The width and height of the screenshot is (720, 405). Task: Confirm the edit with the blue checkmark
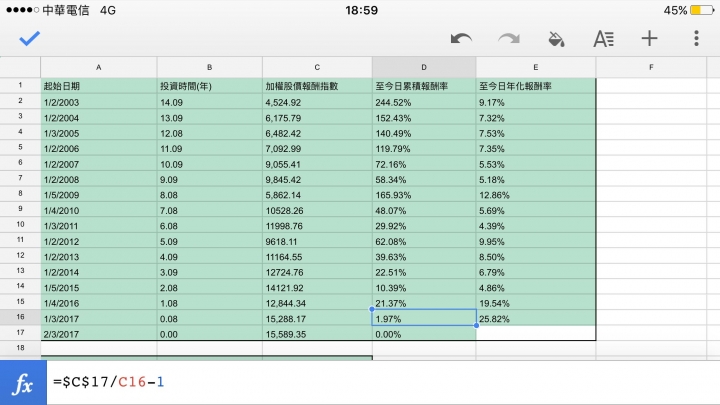coord(30,39)
